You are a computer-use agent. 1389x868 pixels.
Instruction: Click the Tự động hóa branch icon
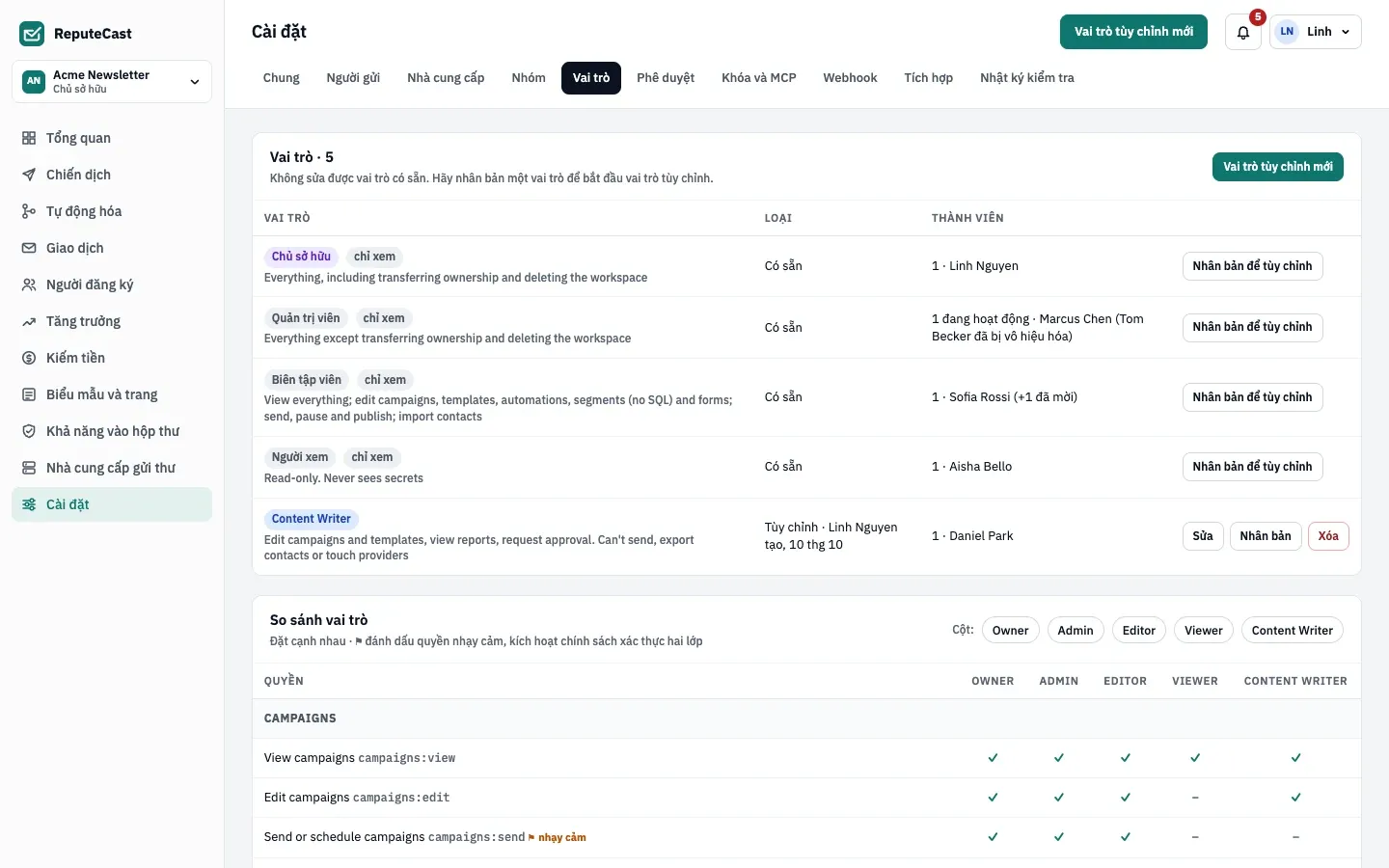coord(29,211)
